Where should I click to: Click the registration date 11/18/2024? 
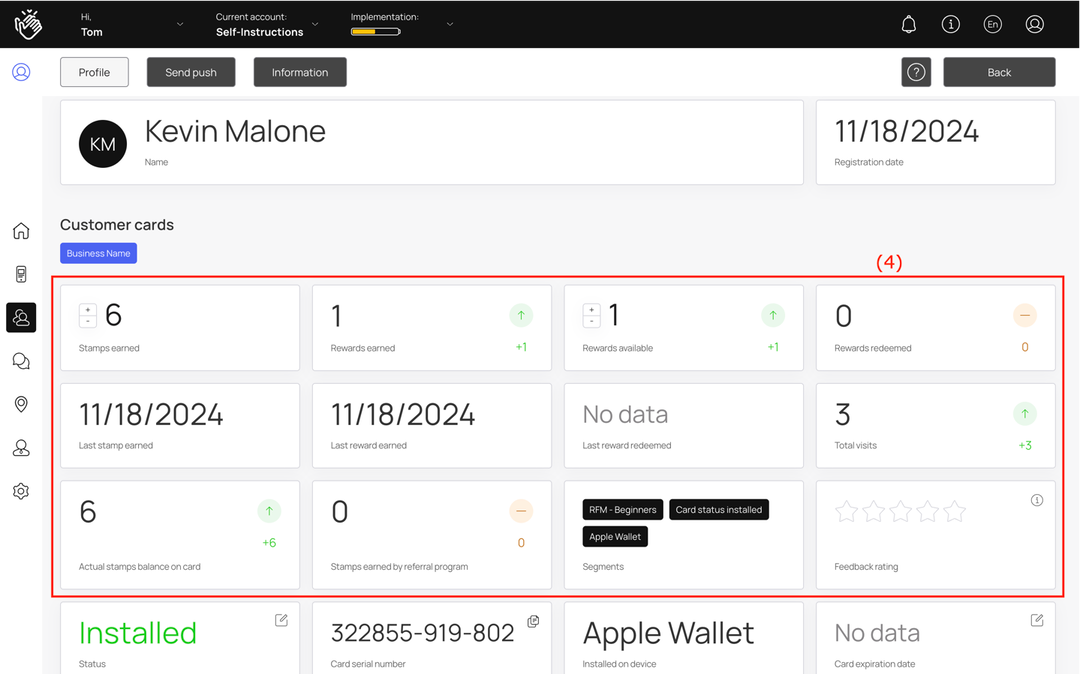tap(906, 131)
